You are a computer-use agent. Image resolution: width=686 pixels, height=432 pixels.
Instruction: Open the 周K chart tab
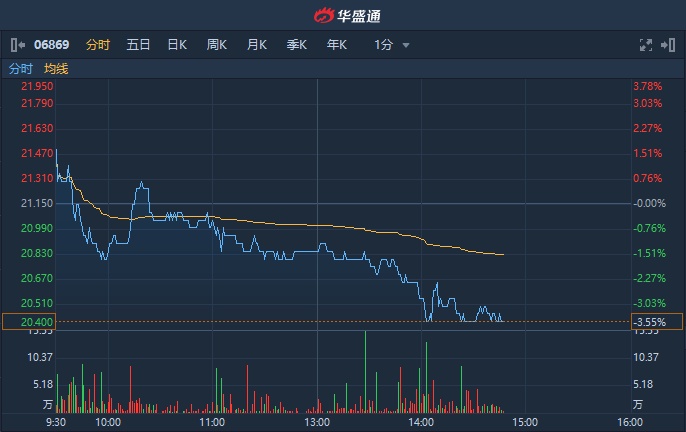(217, 45)
